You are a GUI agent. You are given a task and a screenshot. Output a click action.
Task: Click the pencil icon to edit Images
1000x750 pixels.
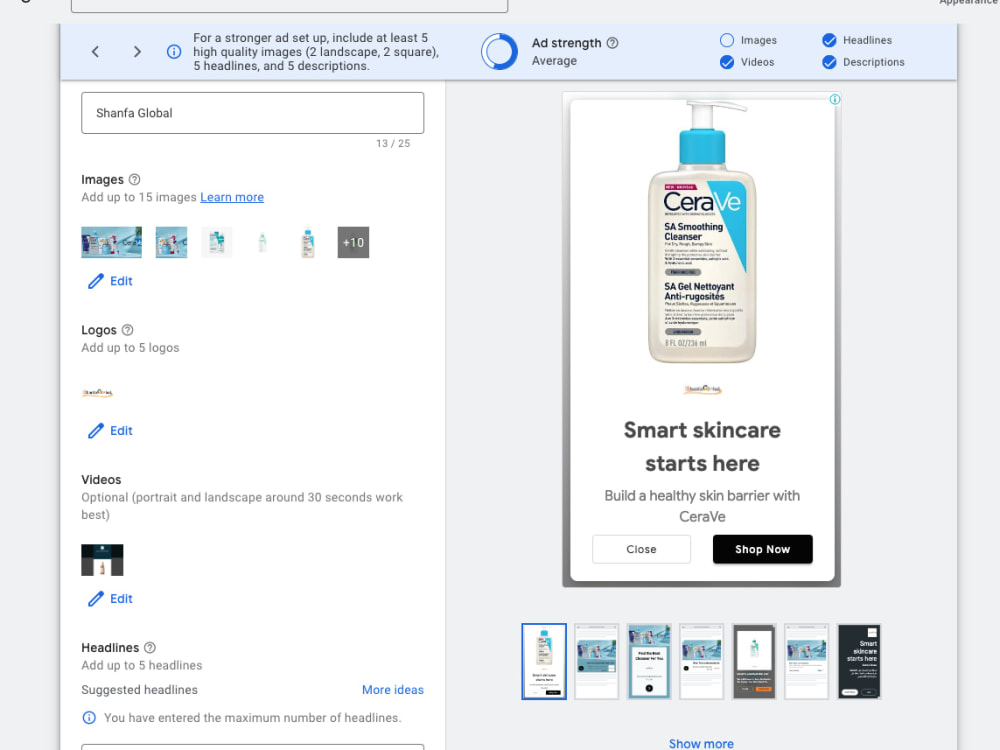click(x=96, y=281)
